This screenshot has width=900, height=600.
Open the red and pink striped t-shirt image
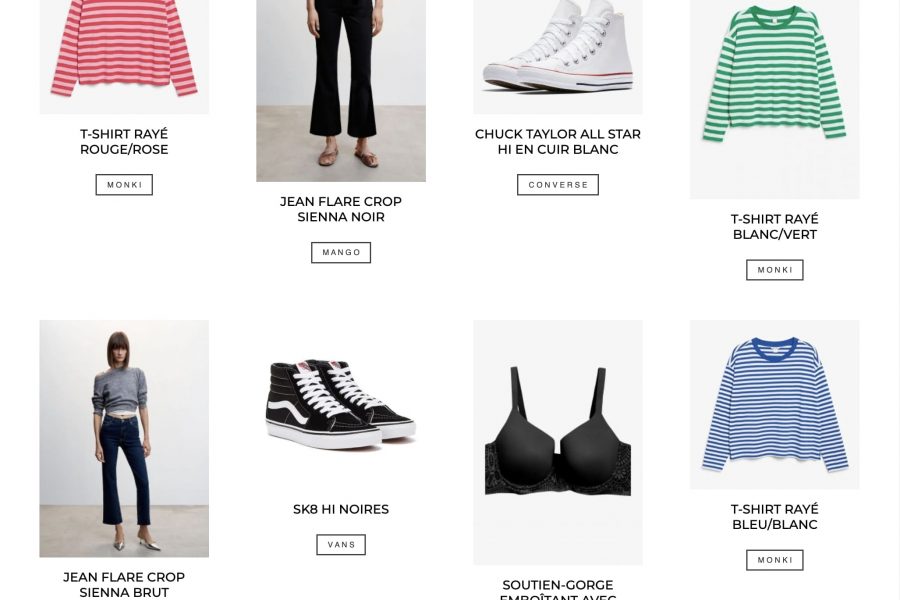coord(124,56)
